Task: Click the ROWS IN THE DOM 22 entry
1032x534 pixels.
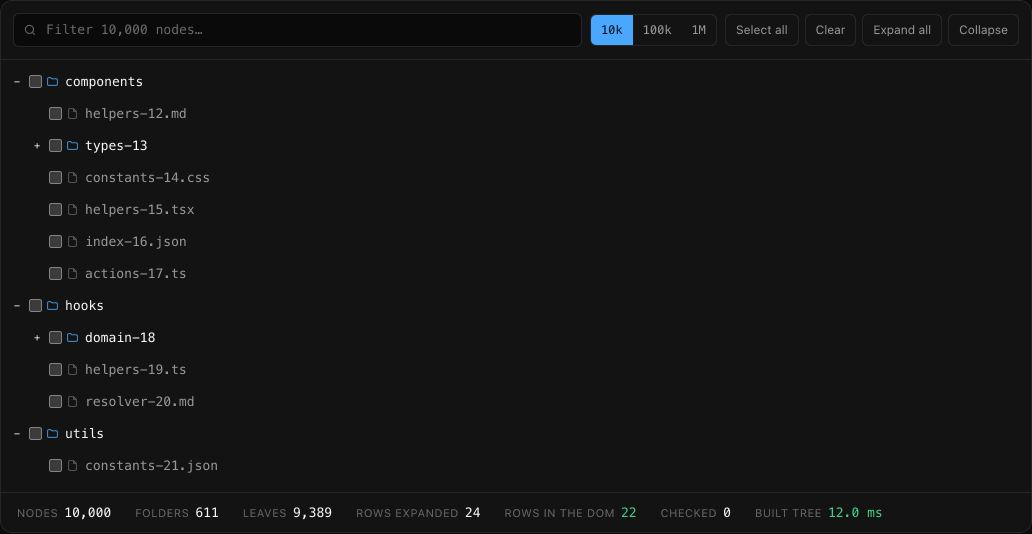Action: pyautogui.click(x=570, y=513)
